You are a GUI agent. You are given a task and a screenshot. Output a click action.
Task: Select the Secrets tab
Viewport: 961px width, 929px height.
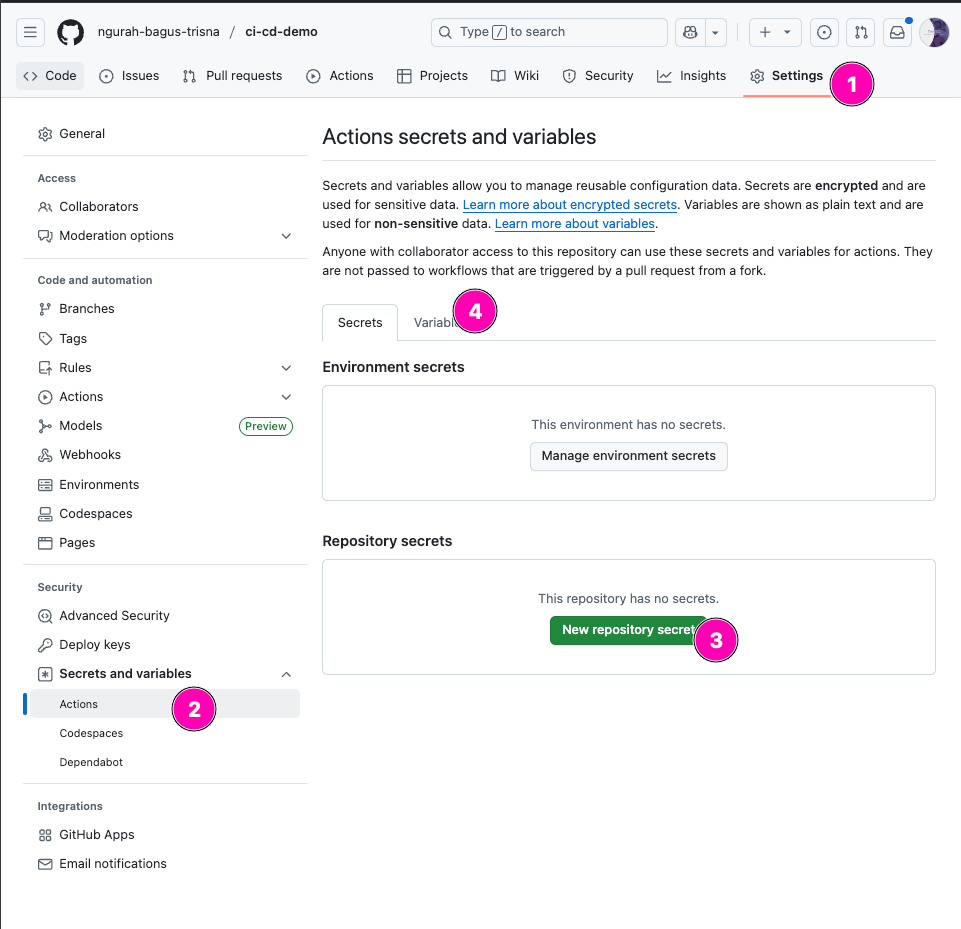pyautogui.click(x=360, y=323)
